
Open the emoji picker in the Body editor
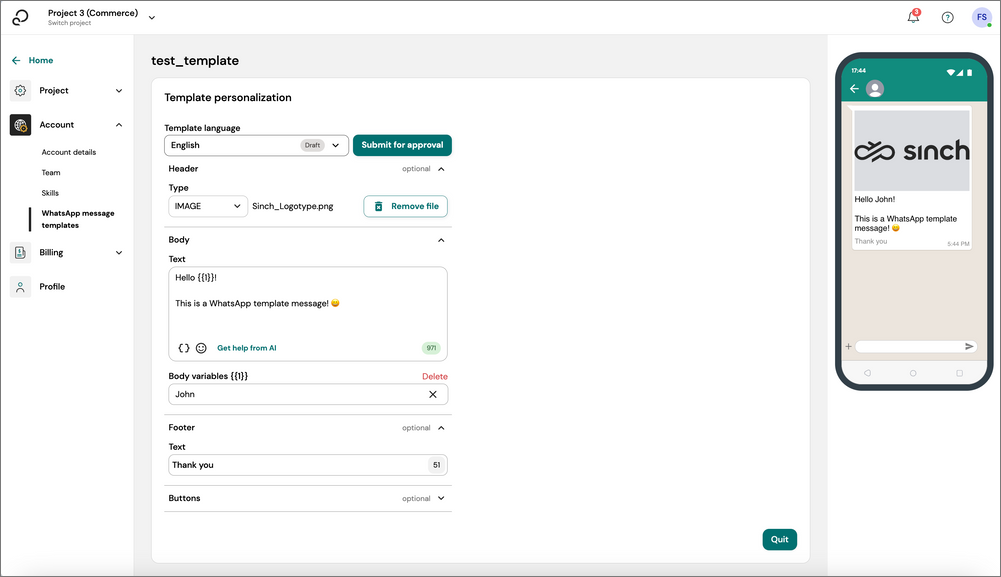202,347
